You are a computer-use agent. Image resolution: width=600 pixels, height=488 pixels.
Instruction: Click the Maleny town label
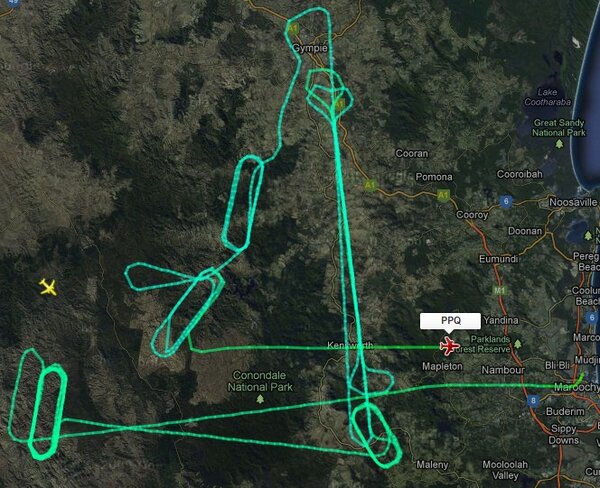pyautogui.click(x=432, y=465)
